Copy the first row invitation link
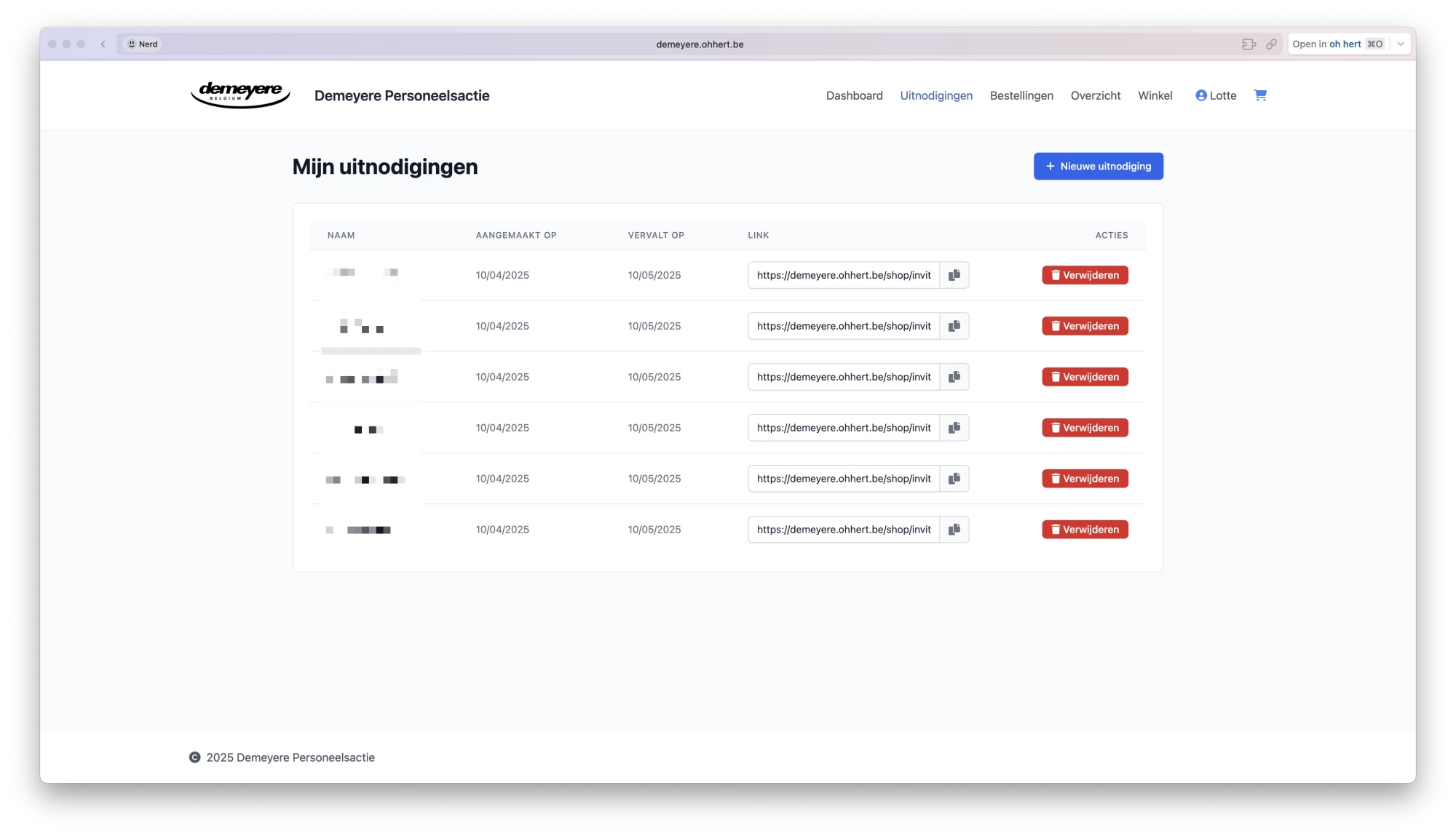The image size is (1456, 836). point(954,275)
